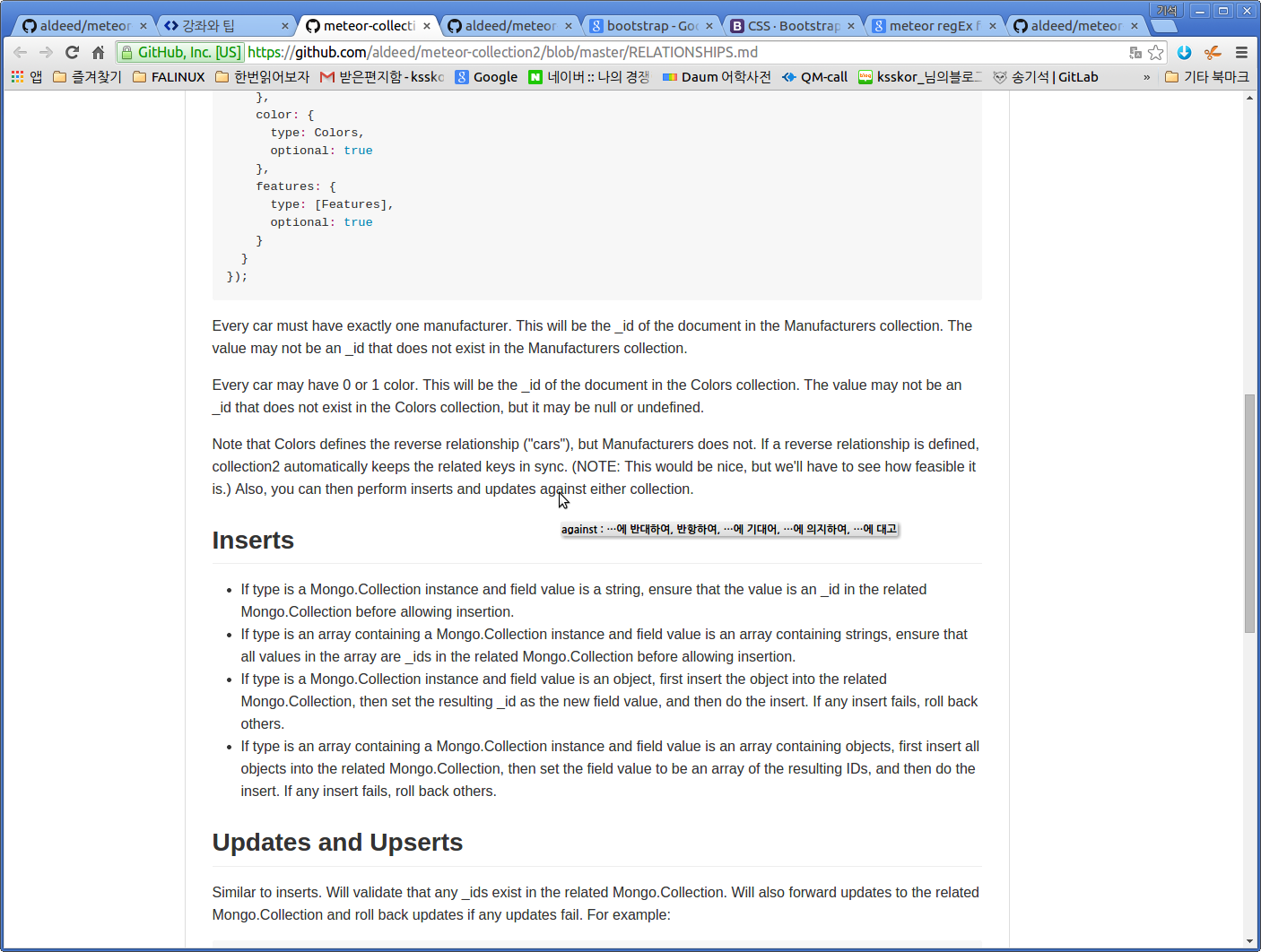Click the forward navigation arrow
The height and width of the screenshot is (952, 1261).
(x=47, y=53)
